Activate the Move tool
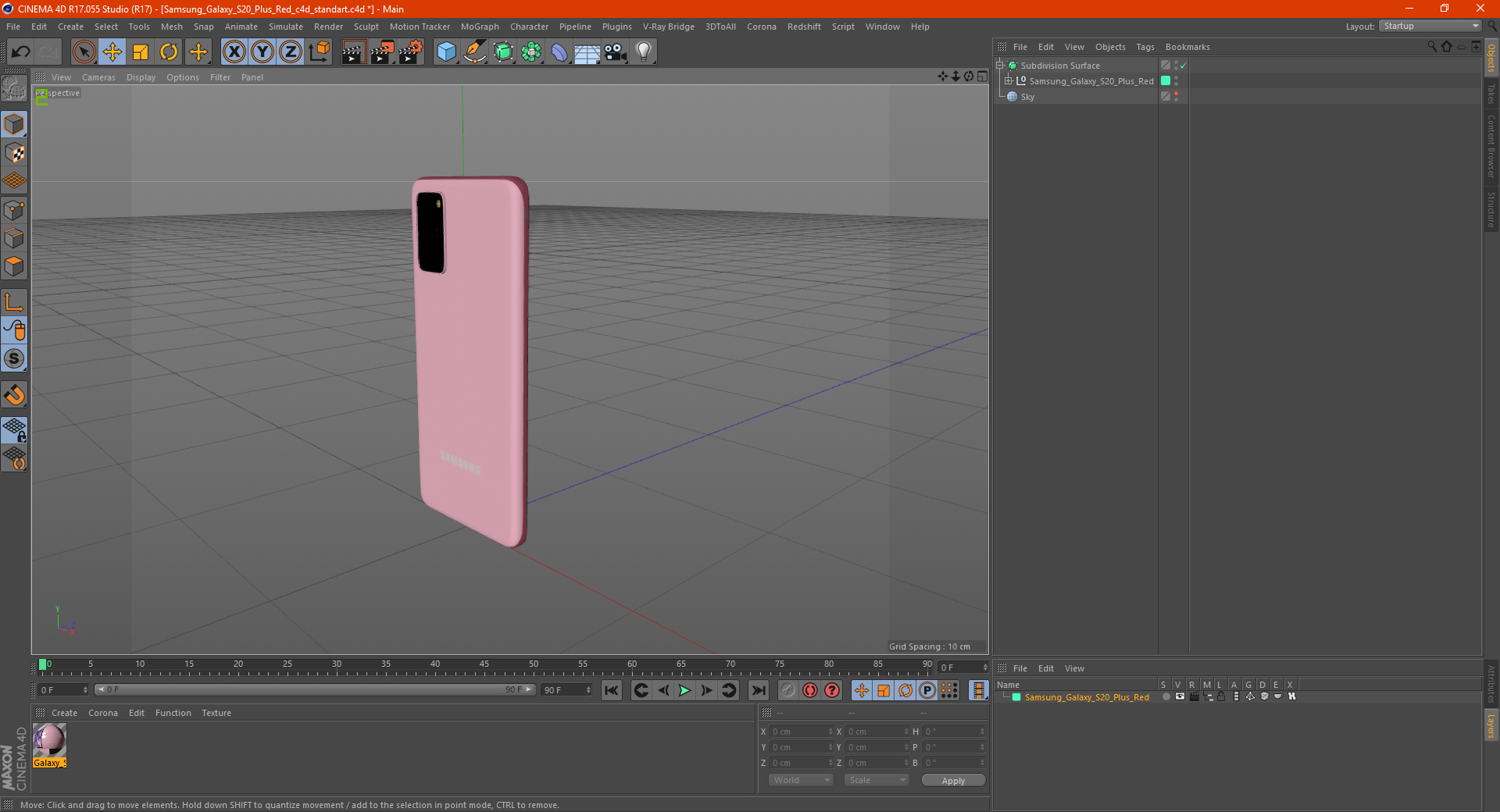 [x=112, y=52]
